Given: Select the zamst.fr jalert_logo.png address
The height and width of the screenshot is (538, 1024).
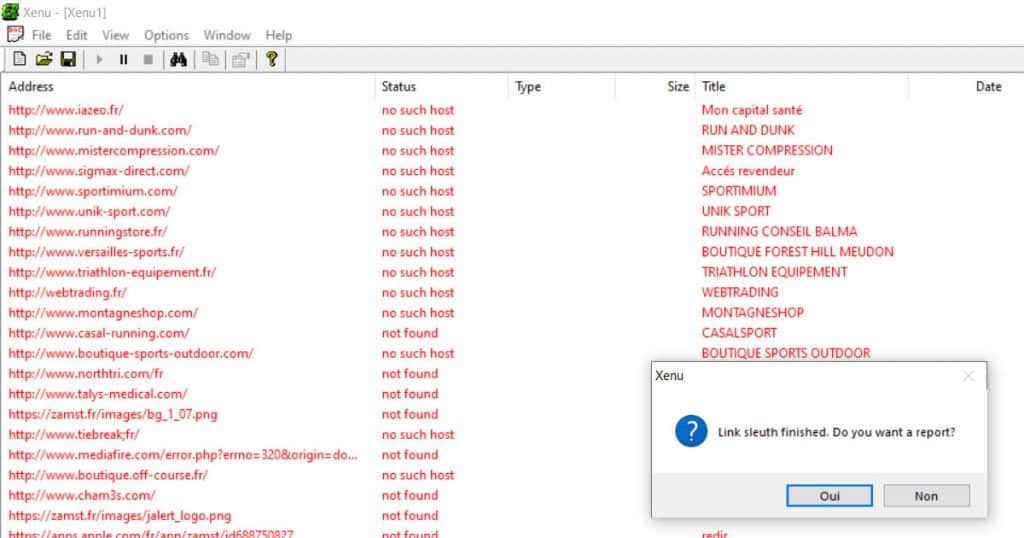Looking at the screenshot, I should pyautogui.click(x=120, y=514).
